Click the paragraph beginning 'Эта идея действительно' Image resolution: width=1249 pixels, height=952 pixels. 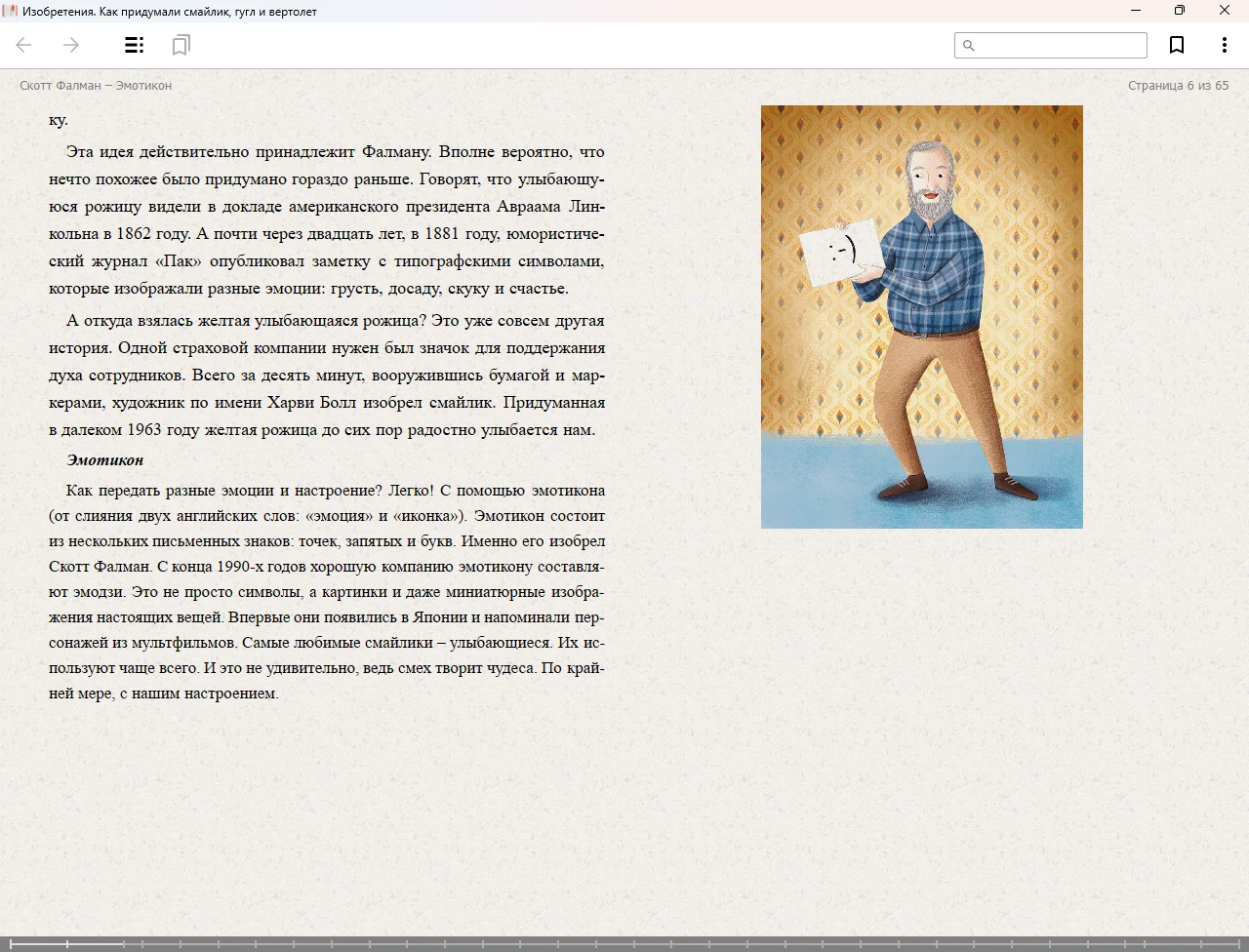(x=327, y=219)
